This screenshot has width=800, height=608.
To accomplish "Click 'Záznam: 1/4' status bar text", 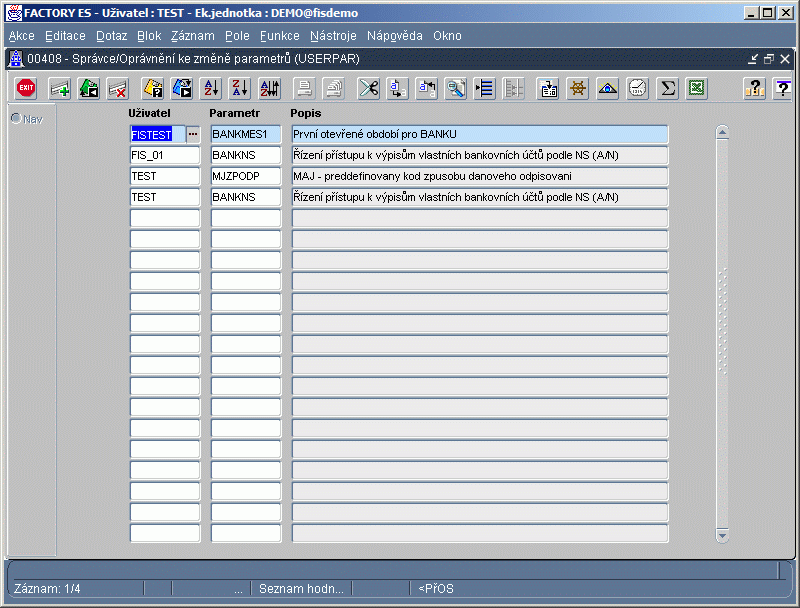I will click(47, 589).
